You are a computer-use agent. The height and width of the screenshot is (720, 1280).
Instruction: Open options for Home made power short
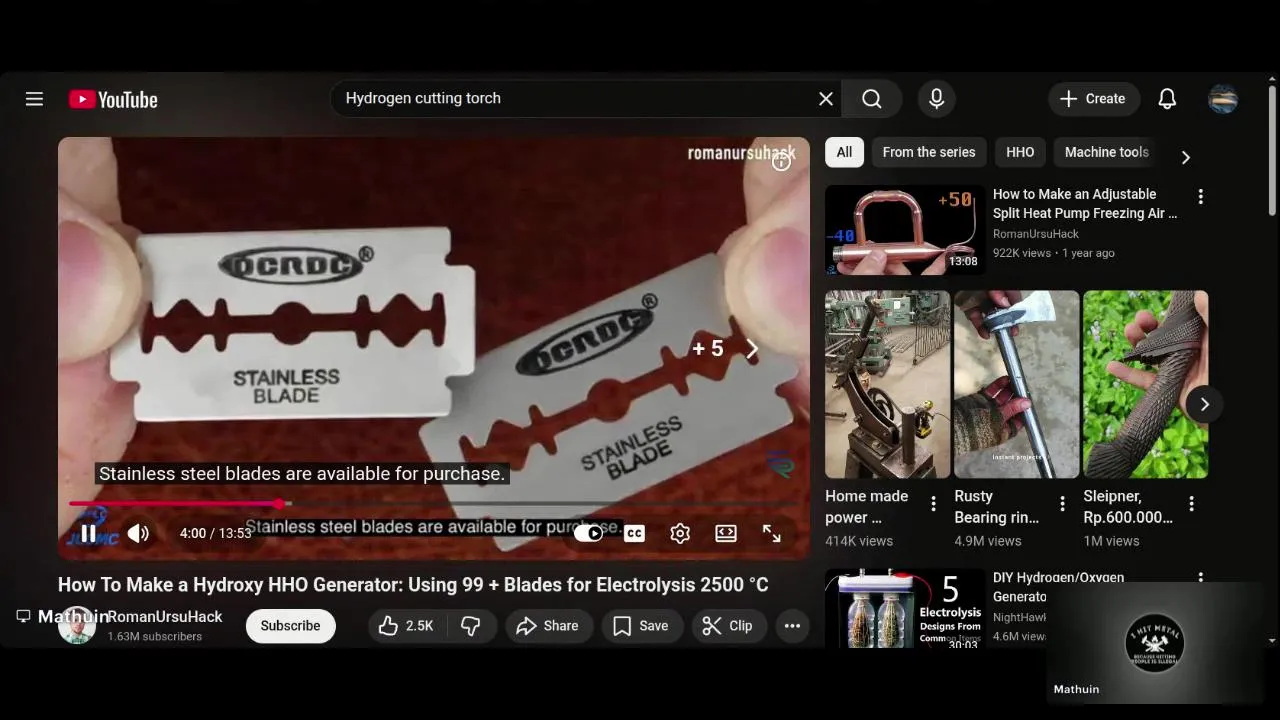pyautogui.click(x=933, y=504)
